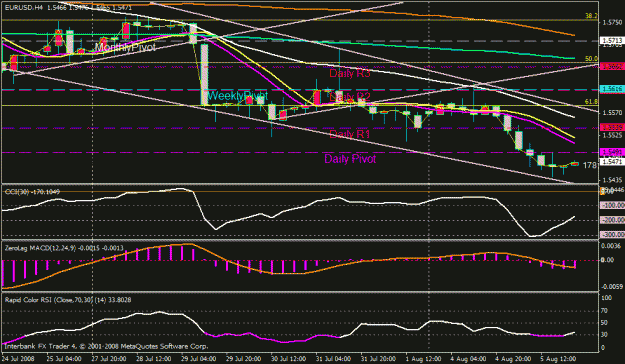The width and height of the screenshot is (625, 364).
Task: Click the 31 Jul 20:00 time label
Action: 379,358
